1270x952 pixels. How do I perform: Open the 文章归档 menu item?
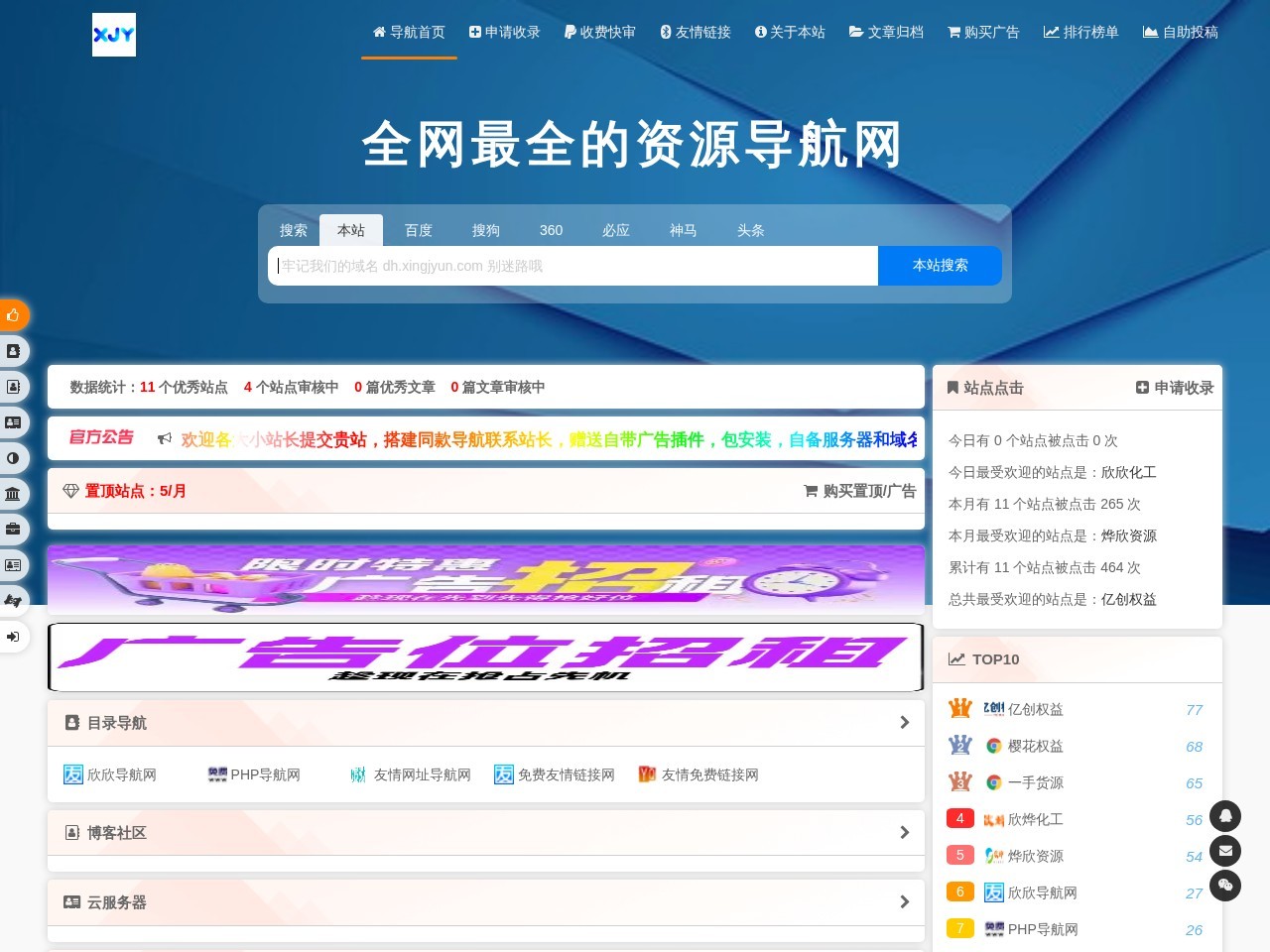886,32
